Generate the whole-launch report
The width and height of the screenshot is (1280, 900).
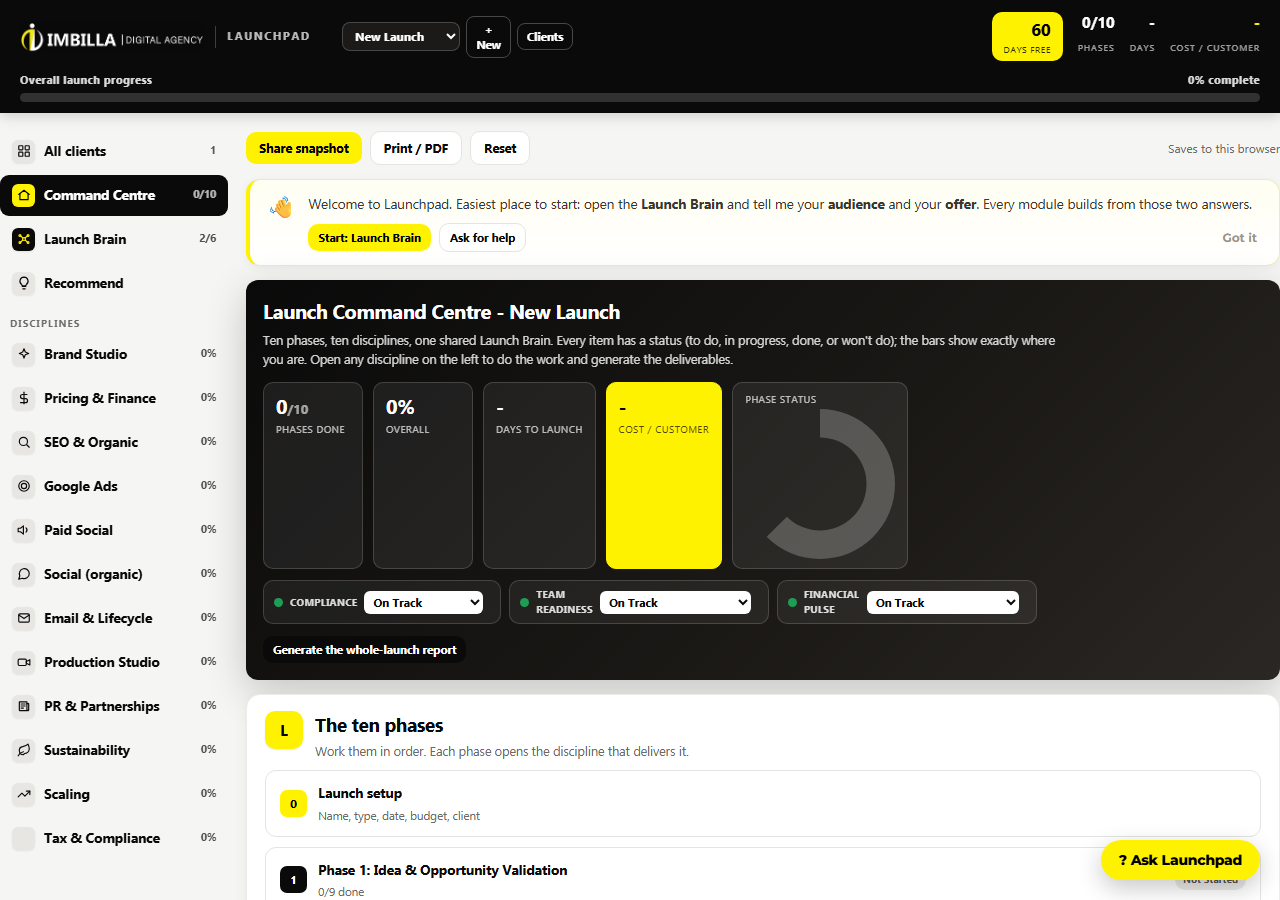365,650
